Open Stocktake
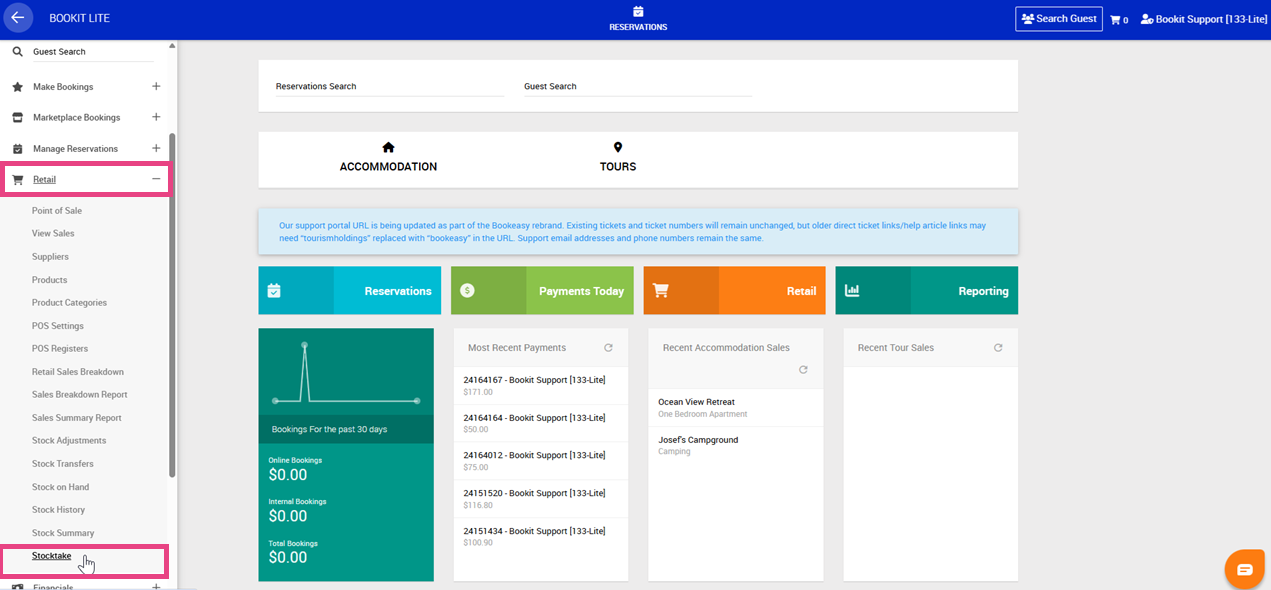 (x=52, y=556)
